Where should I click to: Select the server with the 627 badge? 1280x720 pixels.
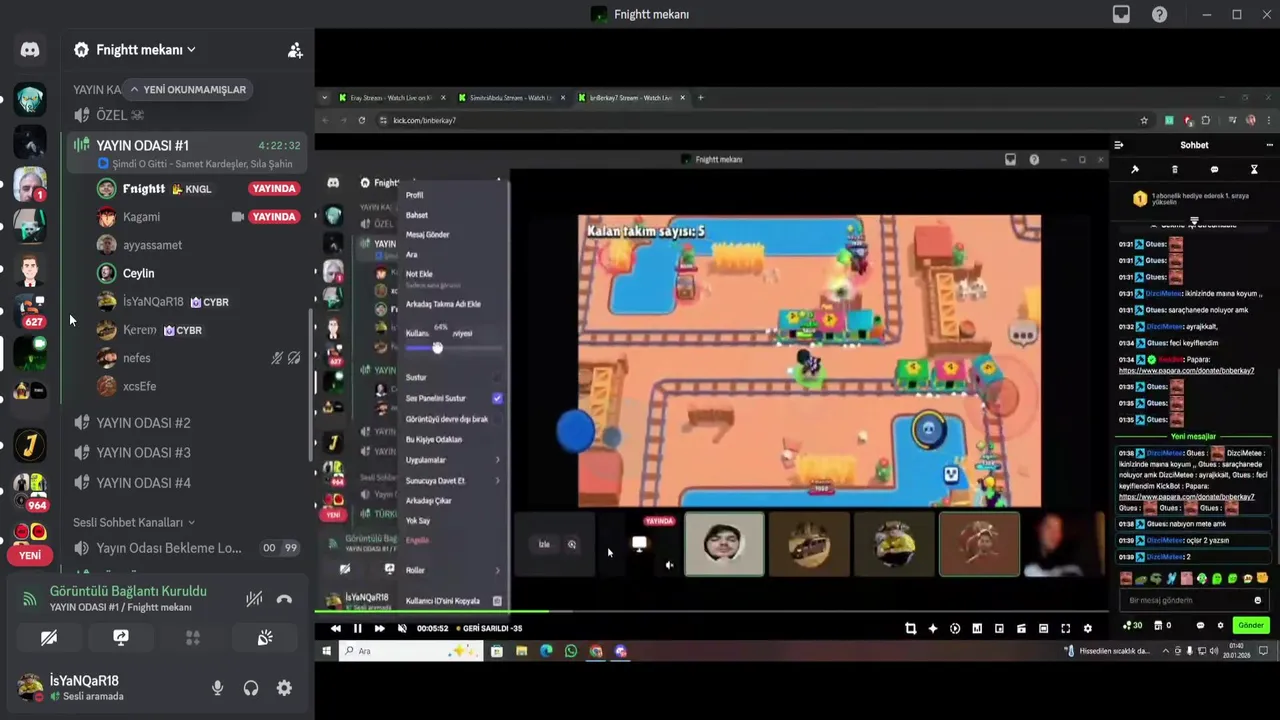coord(30,312)
